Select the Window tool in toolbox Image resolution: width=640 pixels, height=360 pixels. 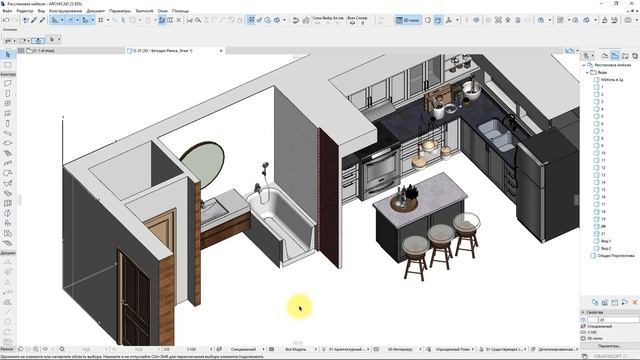click(x=8, y=103)
